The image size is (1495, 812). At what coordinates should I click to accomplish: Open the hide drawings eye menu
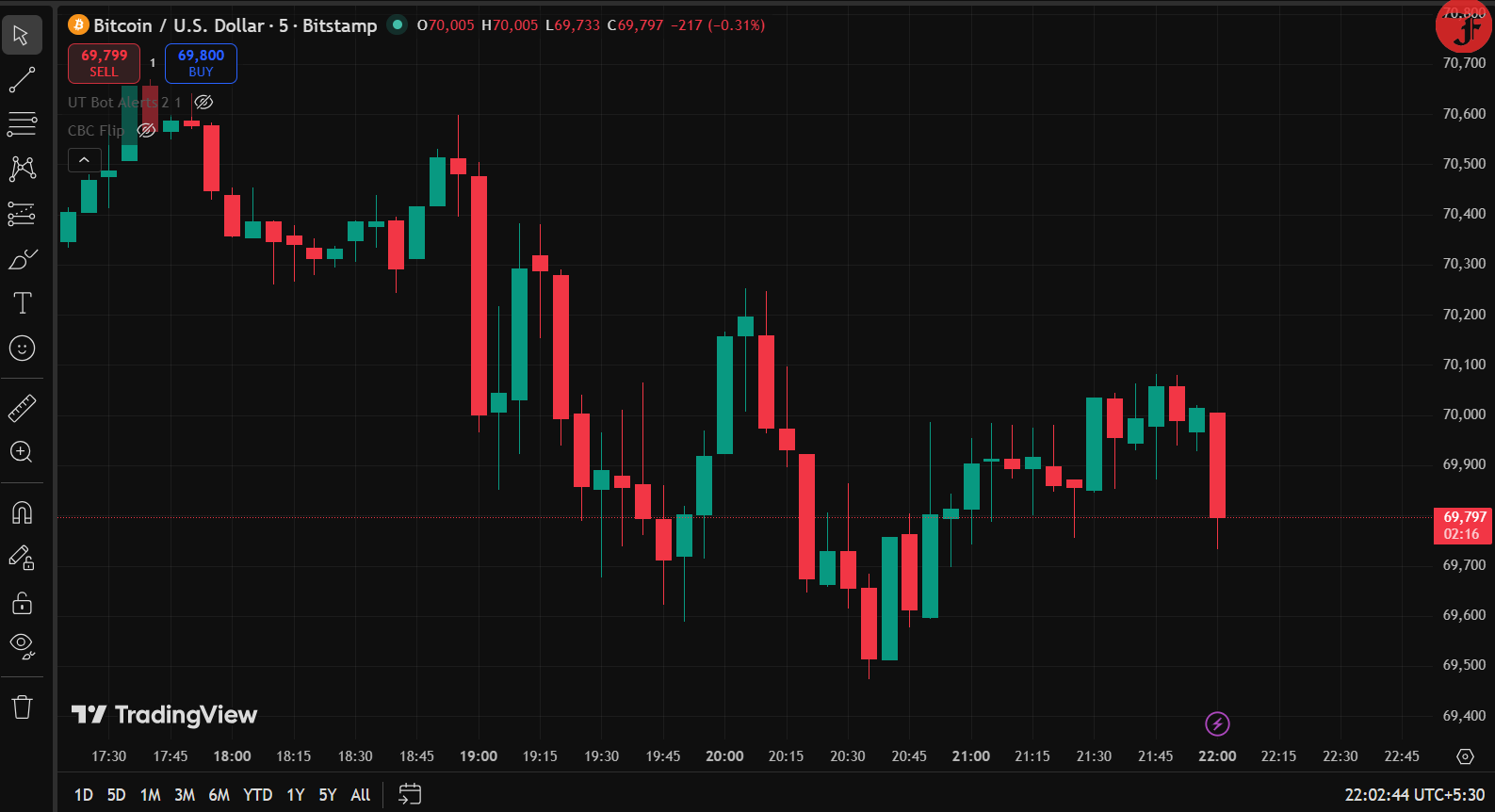click(x=22, y=645)
